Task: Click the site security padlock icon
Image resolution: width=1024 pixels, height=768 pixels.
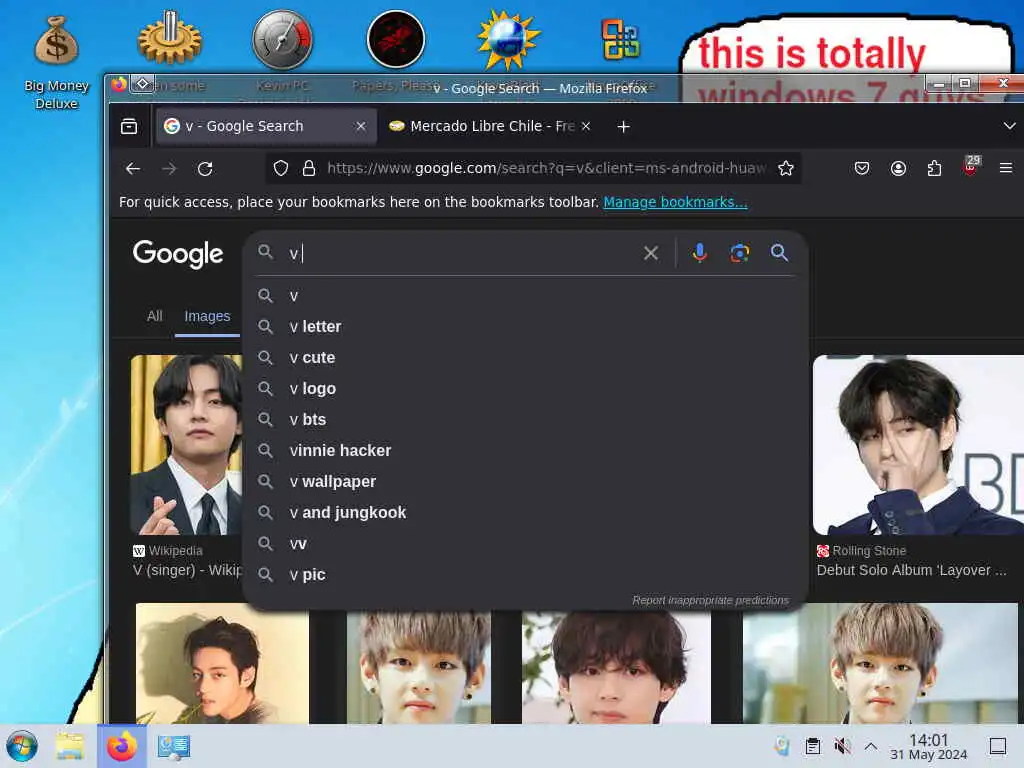Action: click(309, 168)
